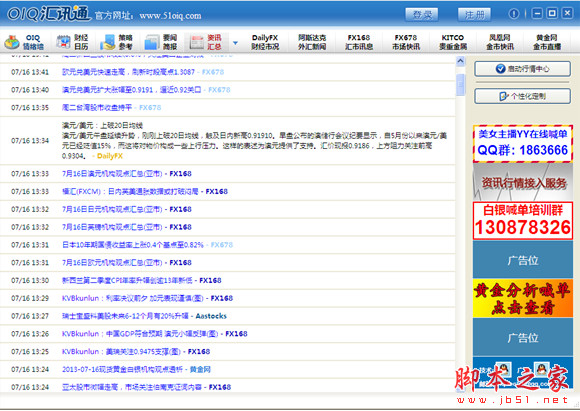This screenshot has height=411, width=580.
Task: Click the 白银喊单培训群 130878326 banner
Action: pos(522,220)
